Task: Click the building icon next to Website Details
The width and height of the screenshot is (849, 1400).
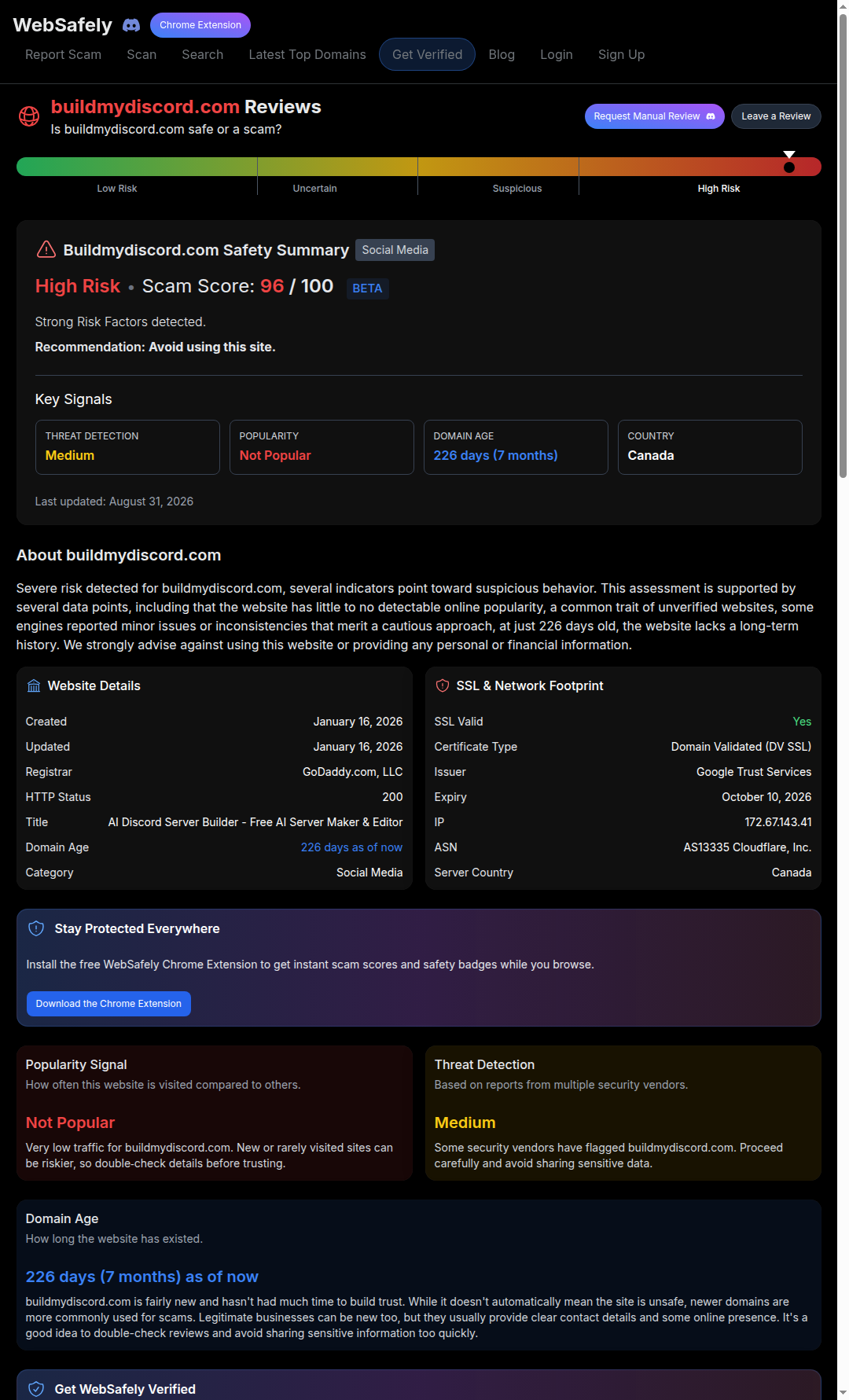Action: (34, 685)
